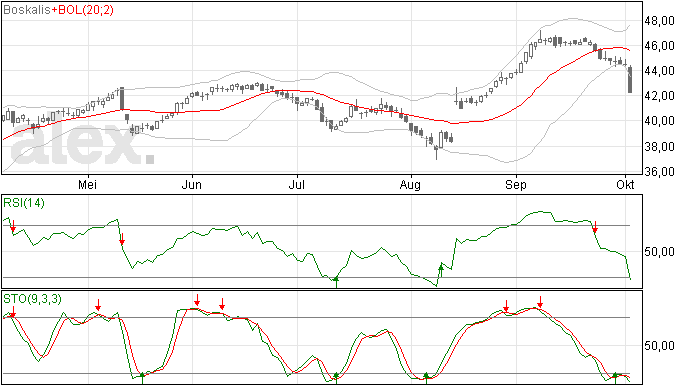Click the 44,00 price axis value
Screen dimensions: 690x387
click(659, 71)
